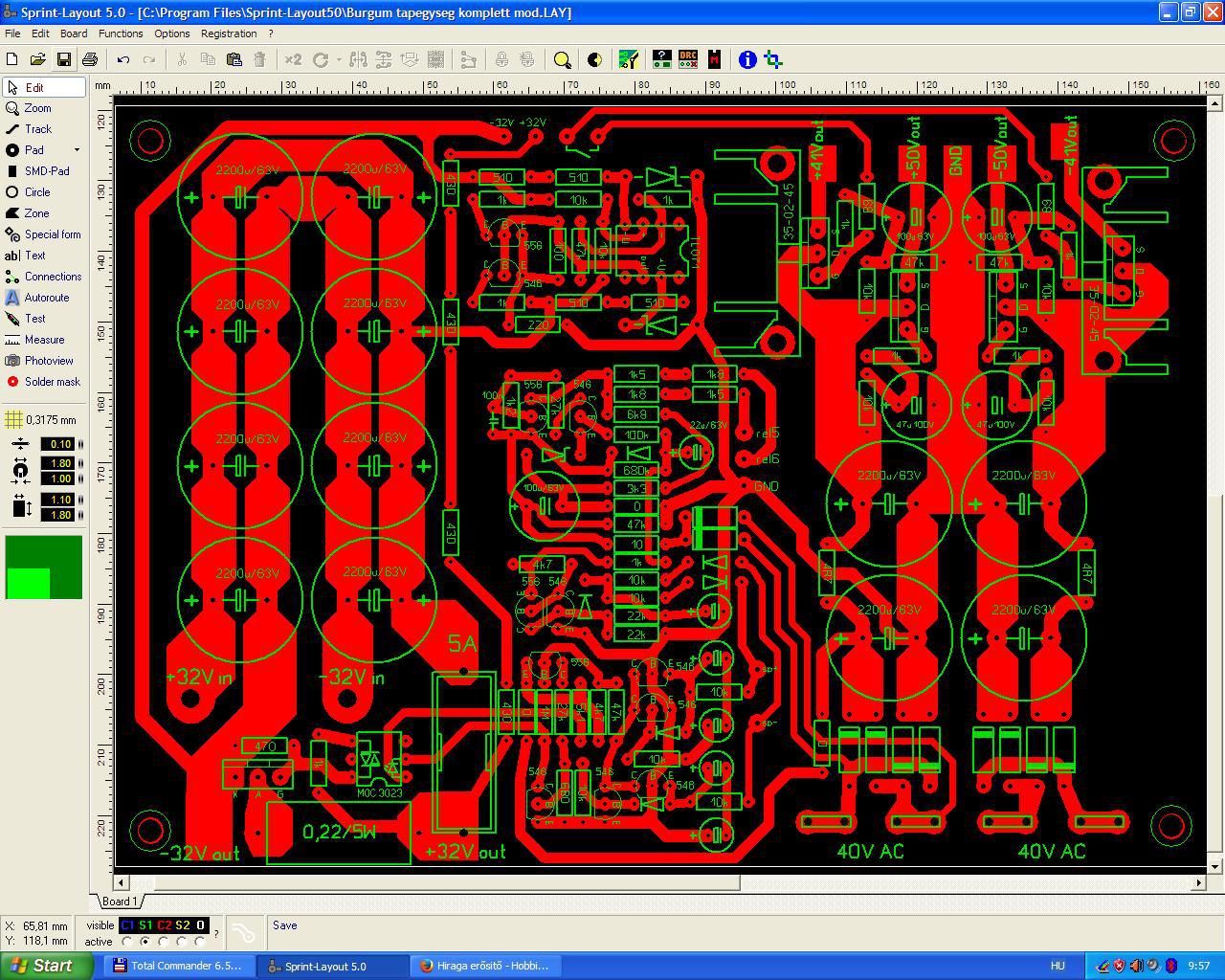The image size is (1225, 980).
Task: Select the Pad tool
Action: tap(36, 150)
